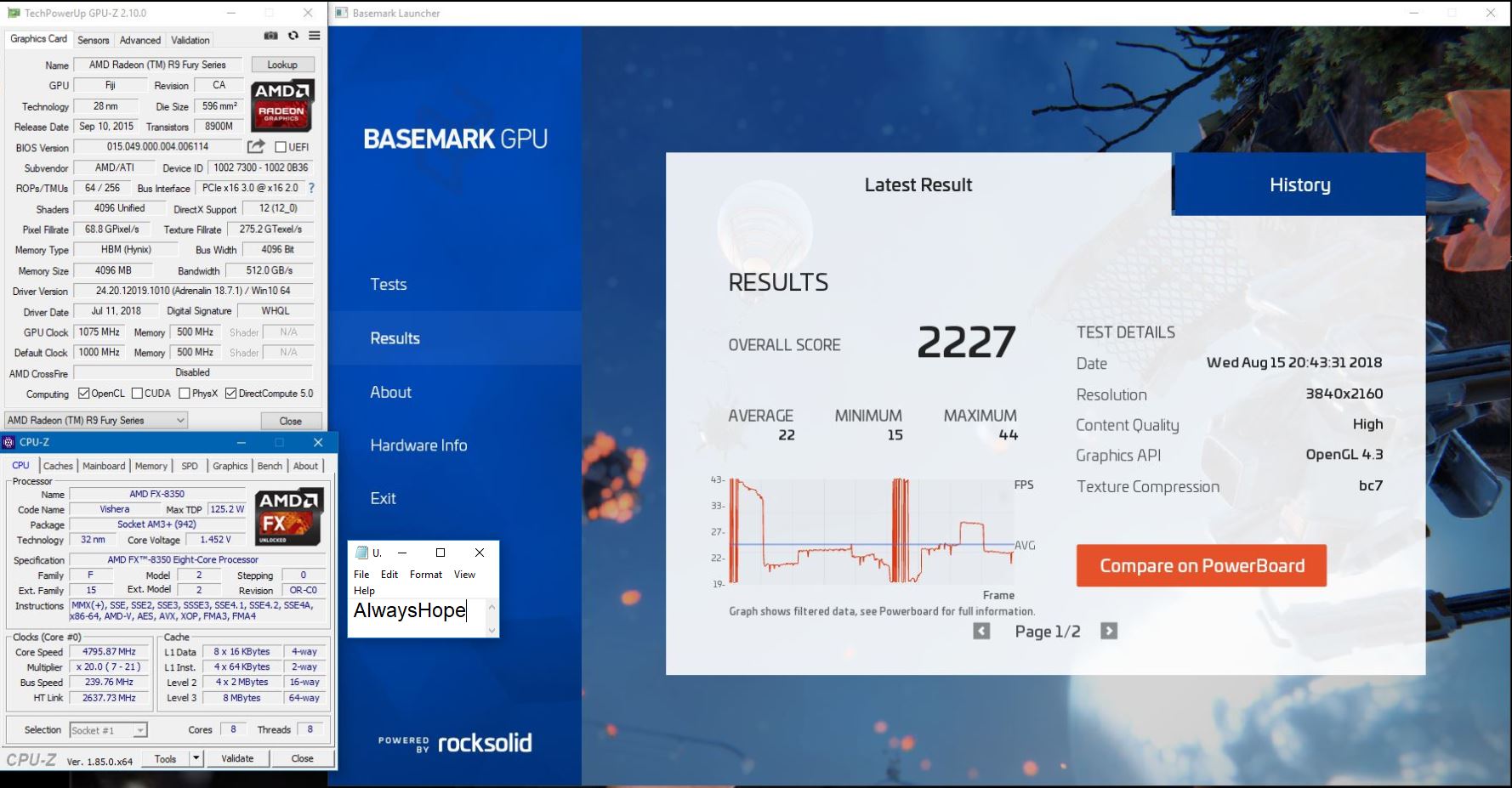
Task: Click Compare on PowerBoard button
Action: (1202, 565)
